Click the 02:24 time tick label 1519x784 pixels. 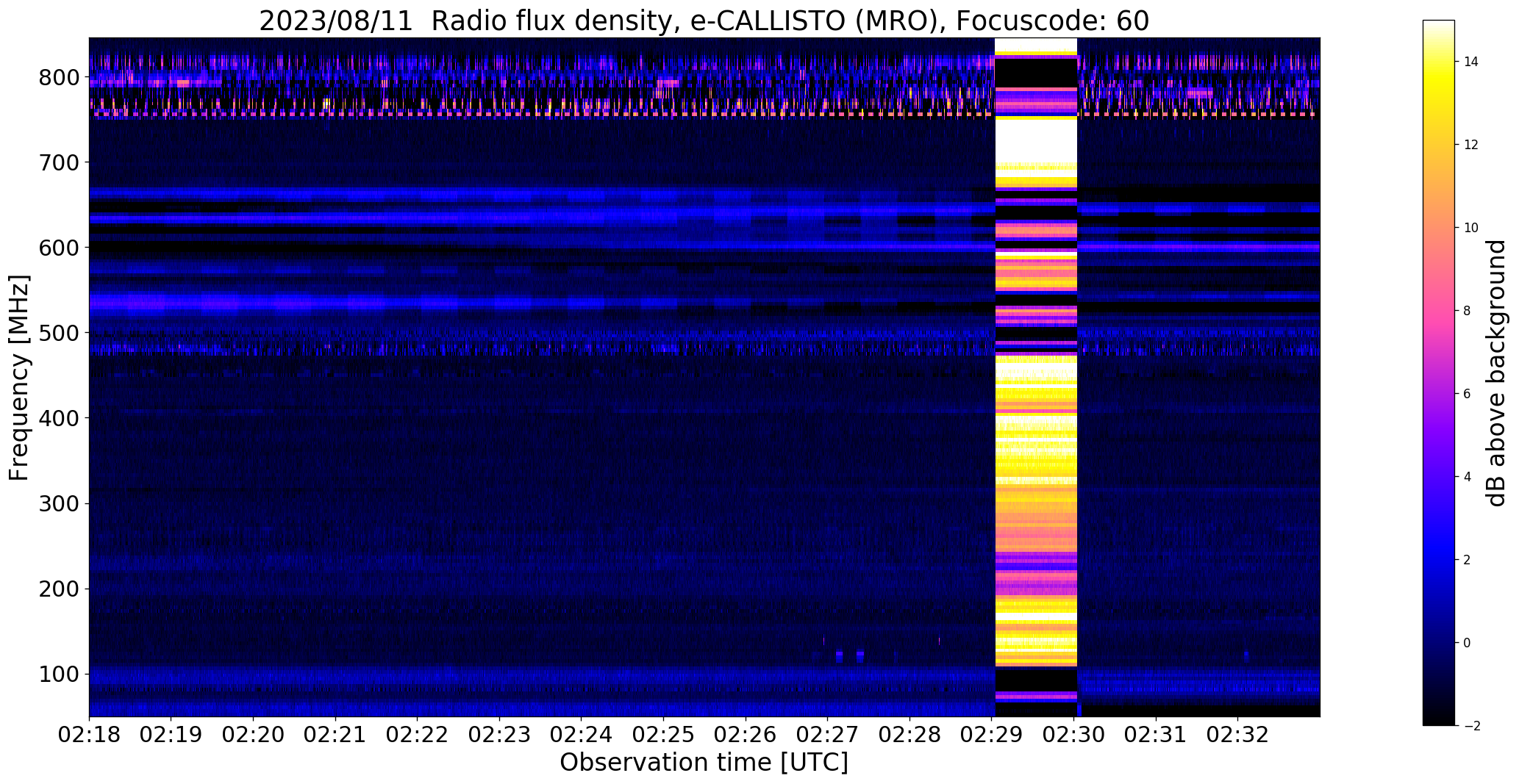point(582,735)
